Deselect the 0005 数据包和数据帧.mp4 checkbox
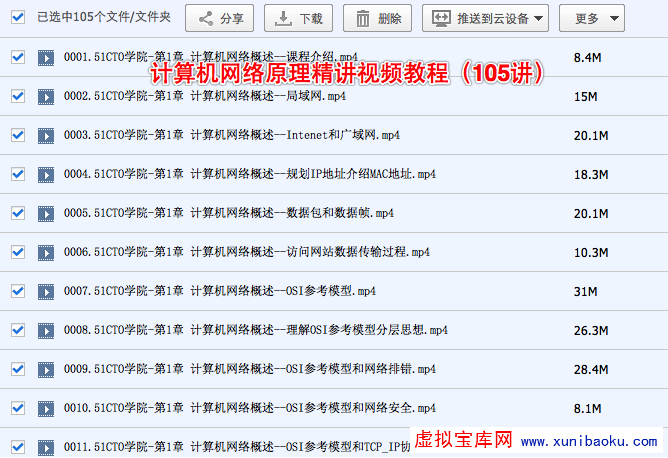Screen dimensions: 668x458 18,213
